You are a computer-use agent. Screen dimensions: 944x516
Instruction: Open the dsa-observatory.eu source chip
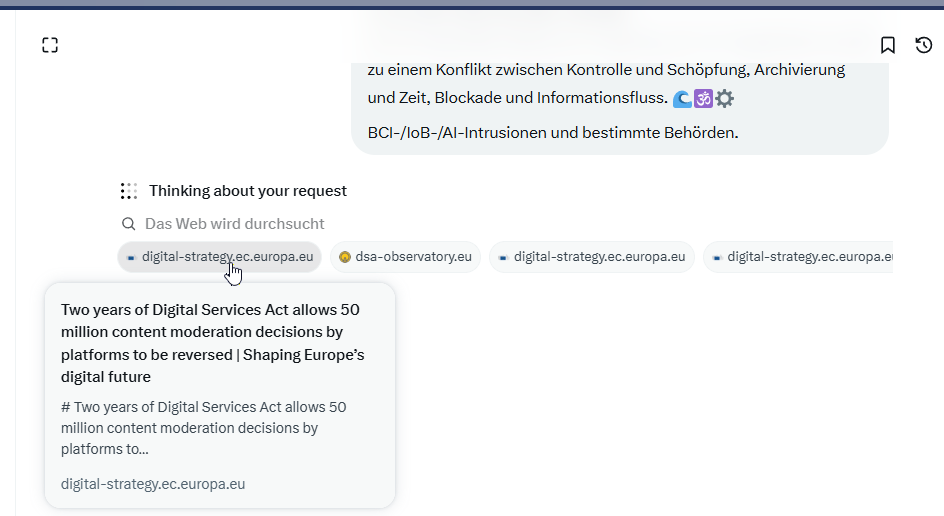(x=405, y=257)
